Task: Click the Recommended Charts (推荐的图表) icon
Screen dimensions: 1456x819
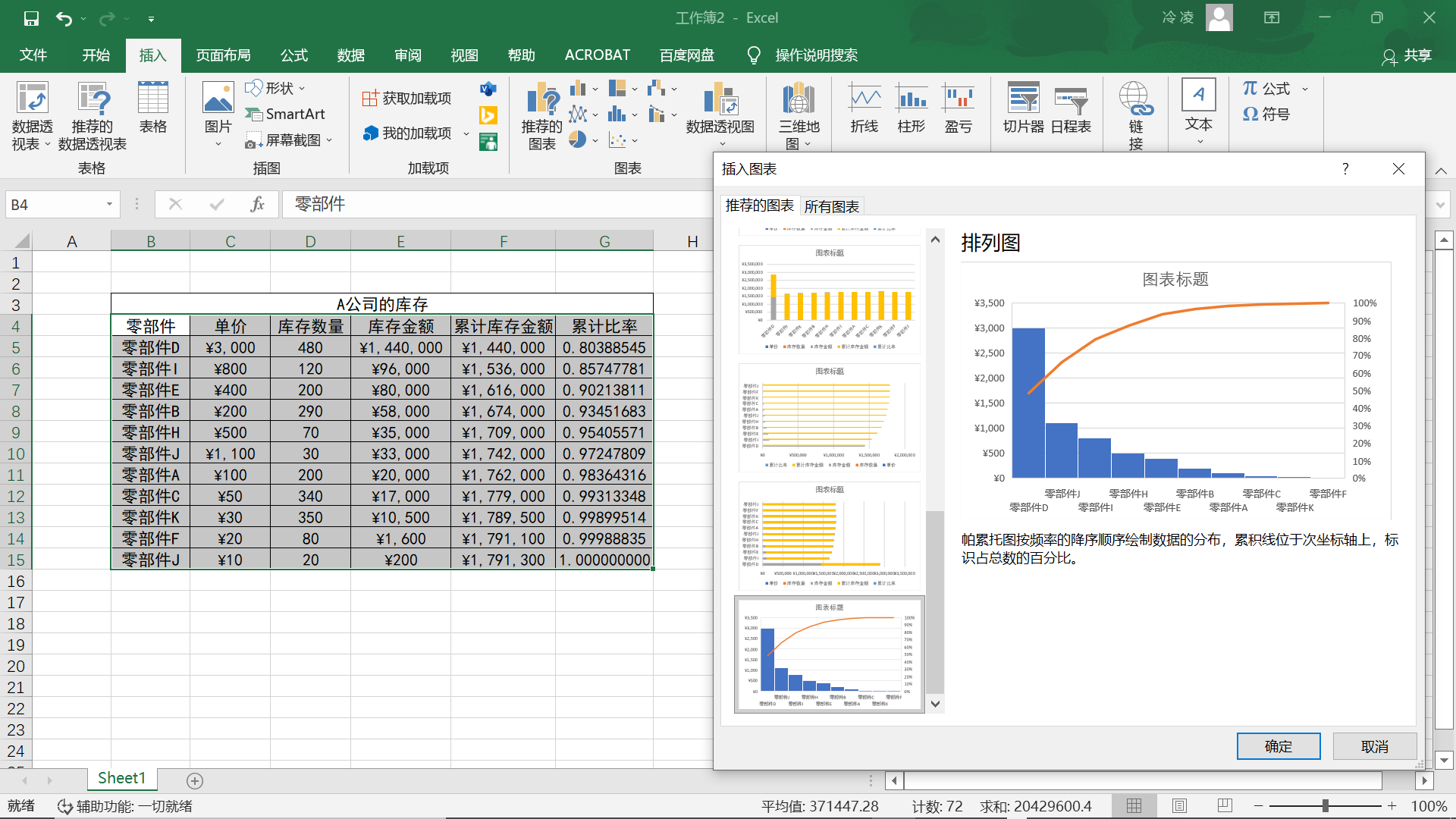Action: [542, 115]
